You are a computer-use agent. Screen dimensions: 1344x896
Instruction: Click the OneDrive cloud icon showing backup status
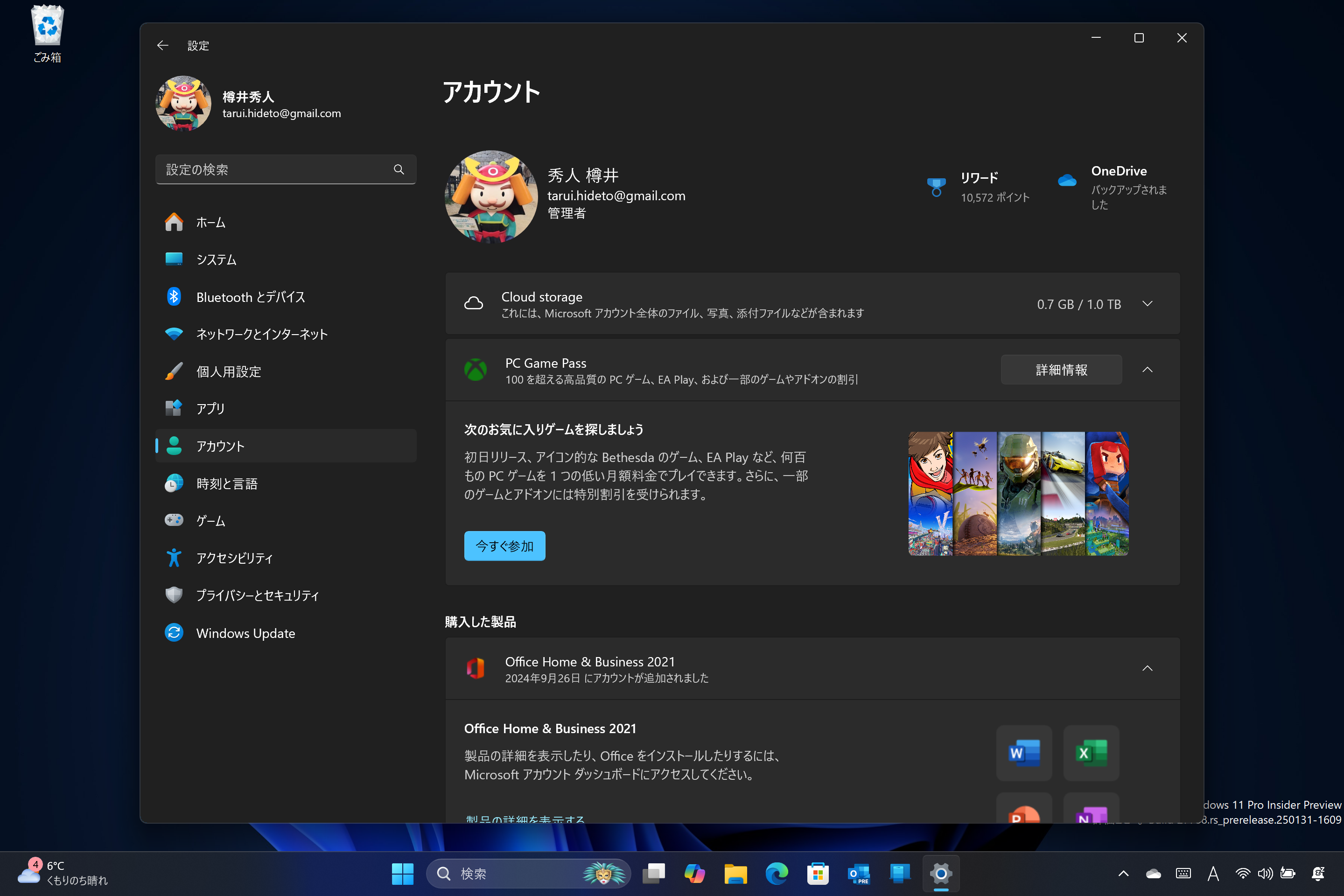[x=1068, y=180]
